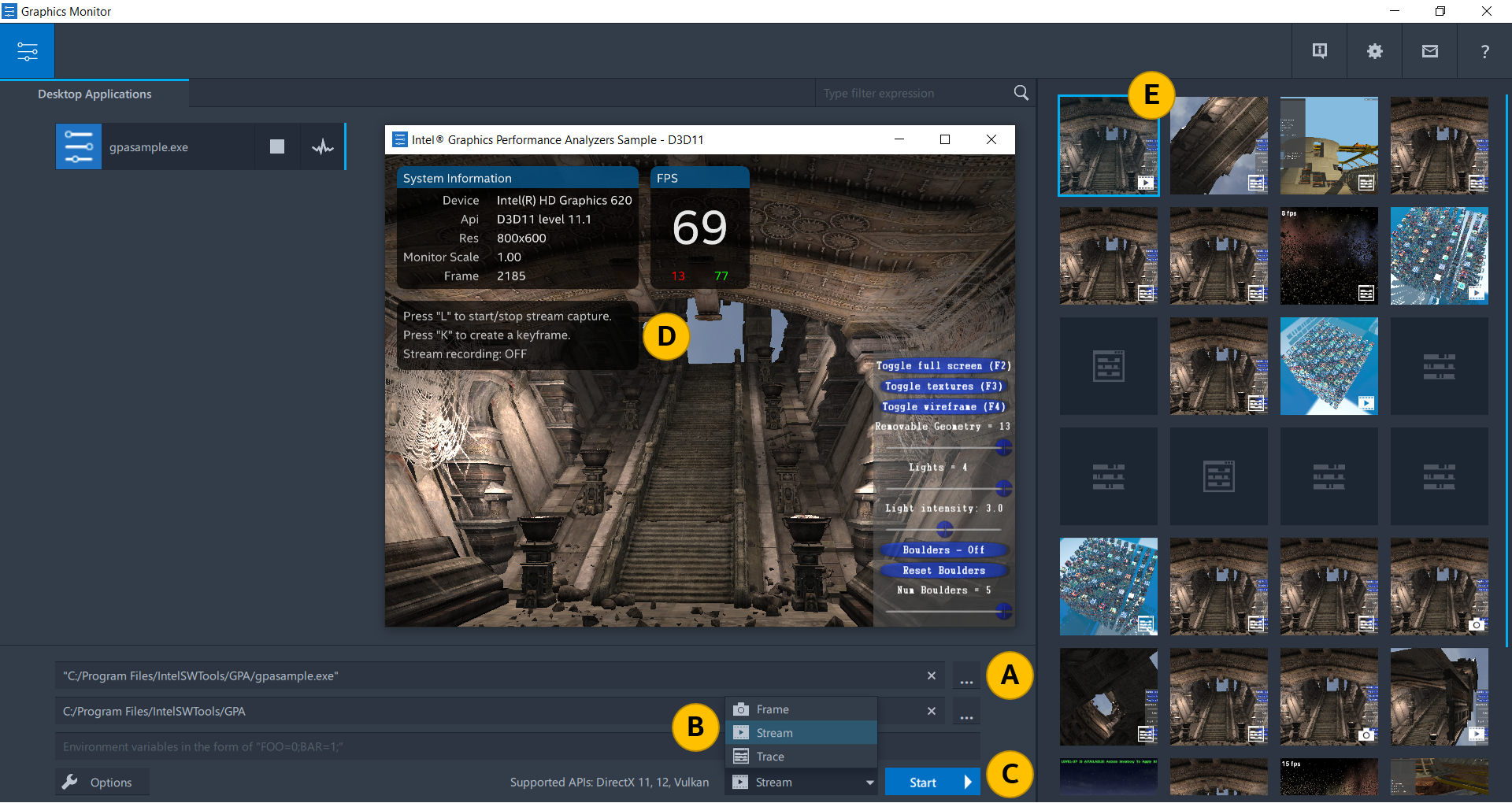Click the hamburger sliders menu icon
1512x803 pixels.
tap(28, 51)
